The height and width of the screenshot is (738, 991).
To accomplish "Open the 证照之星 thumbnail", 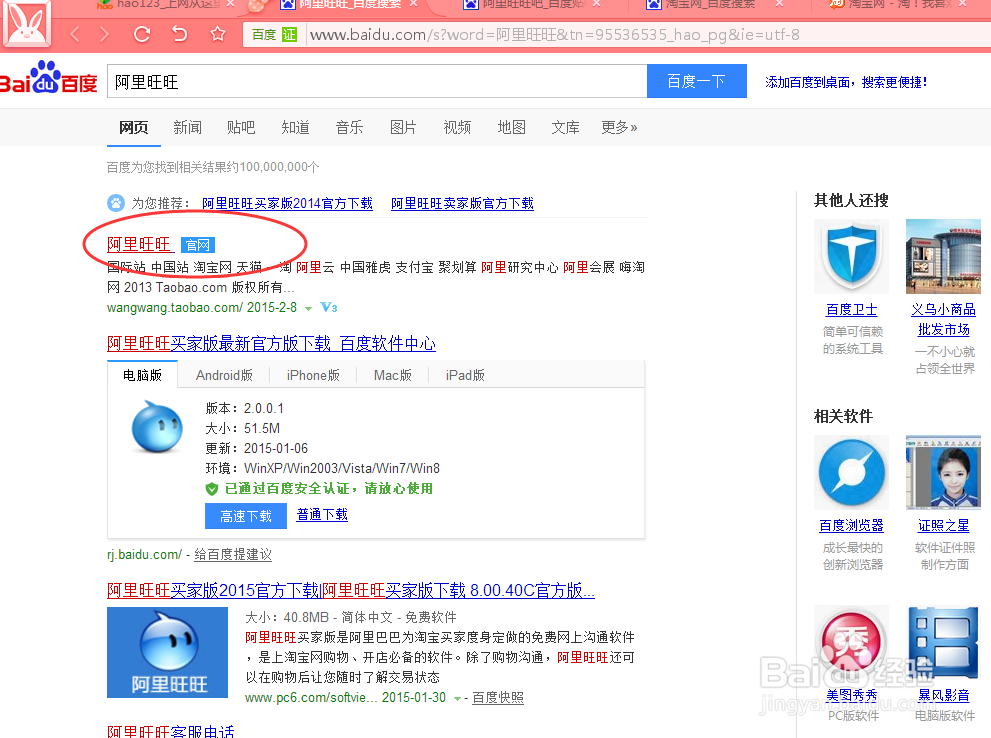I will [x=943, y=472].
